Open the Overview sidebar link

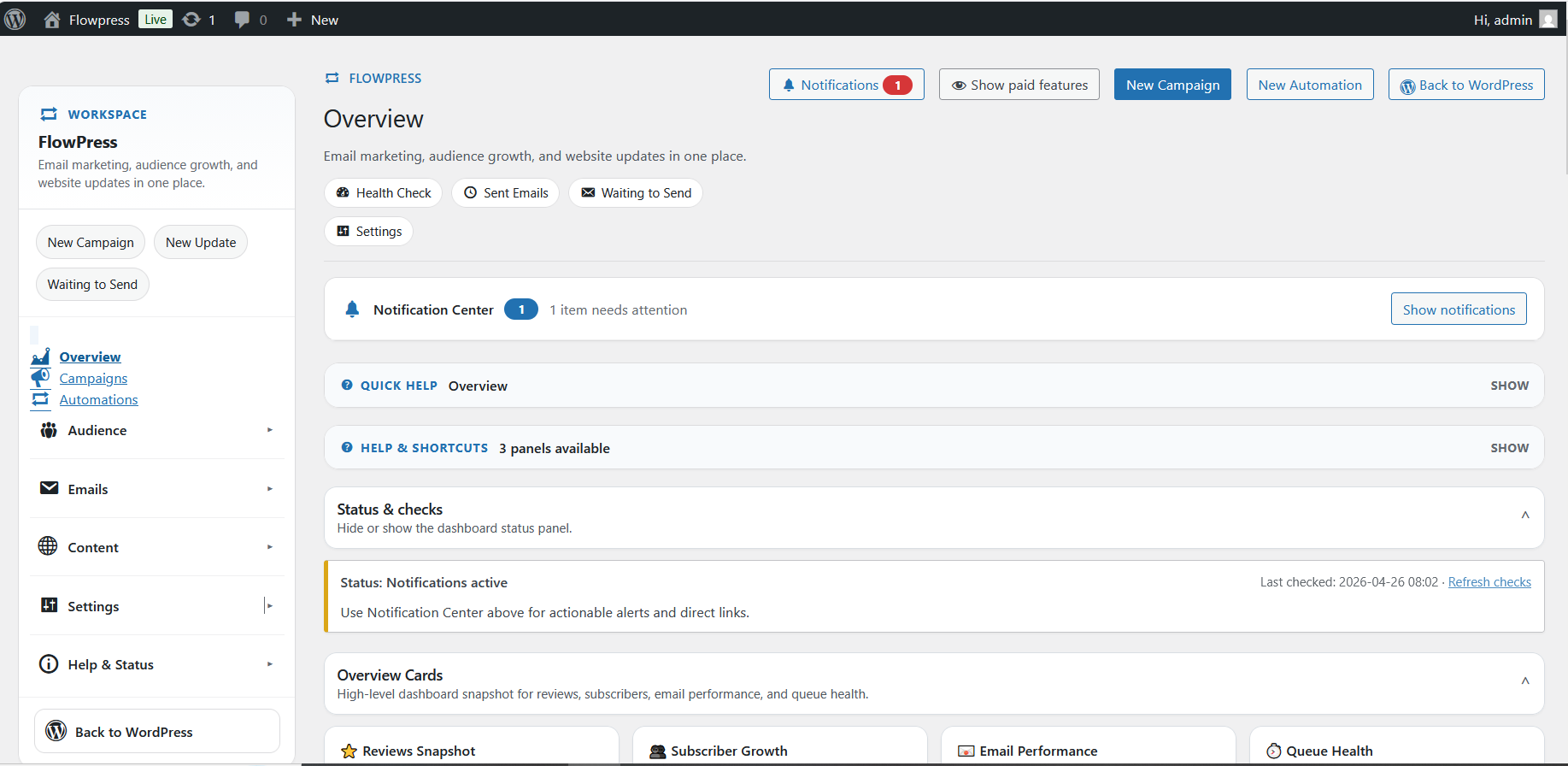[x=90, y=357]
